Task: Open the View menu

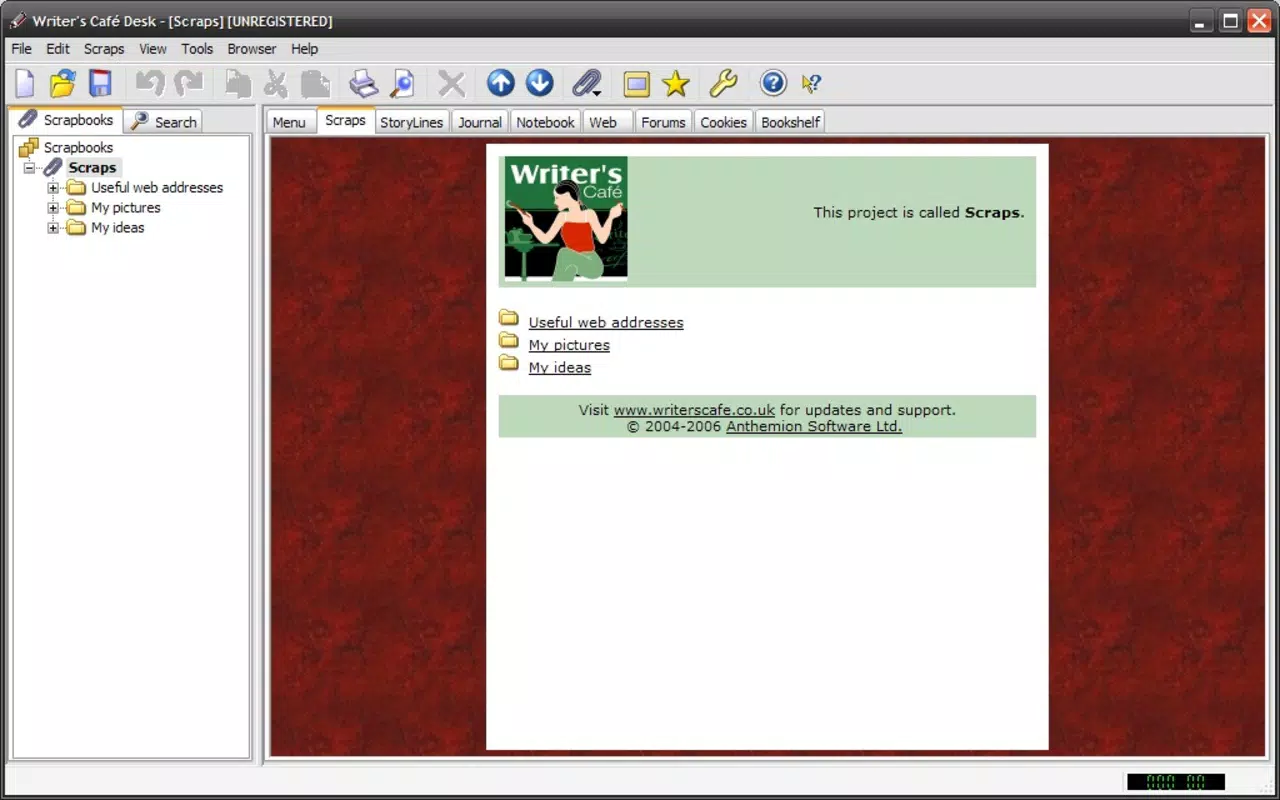Action: click(153, 48)
